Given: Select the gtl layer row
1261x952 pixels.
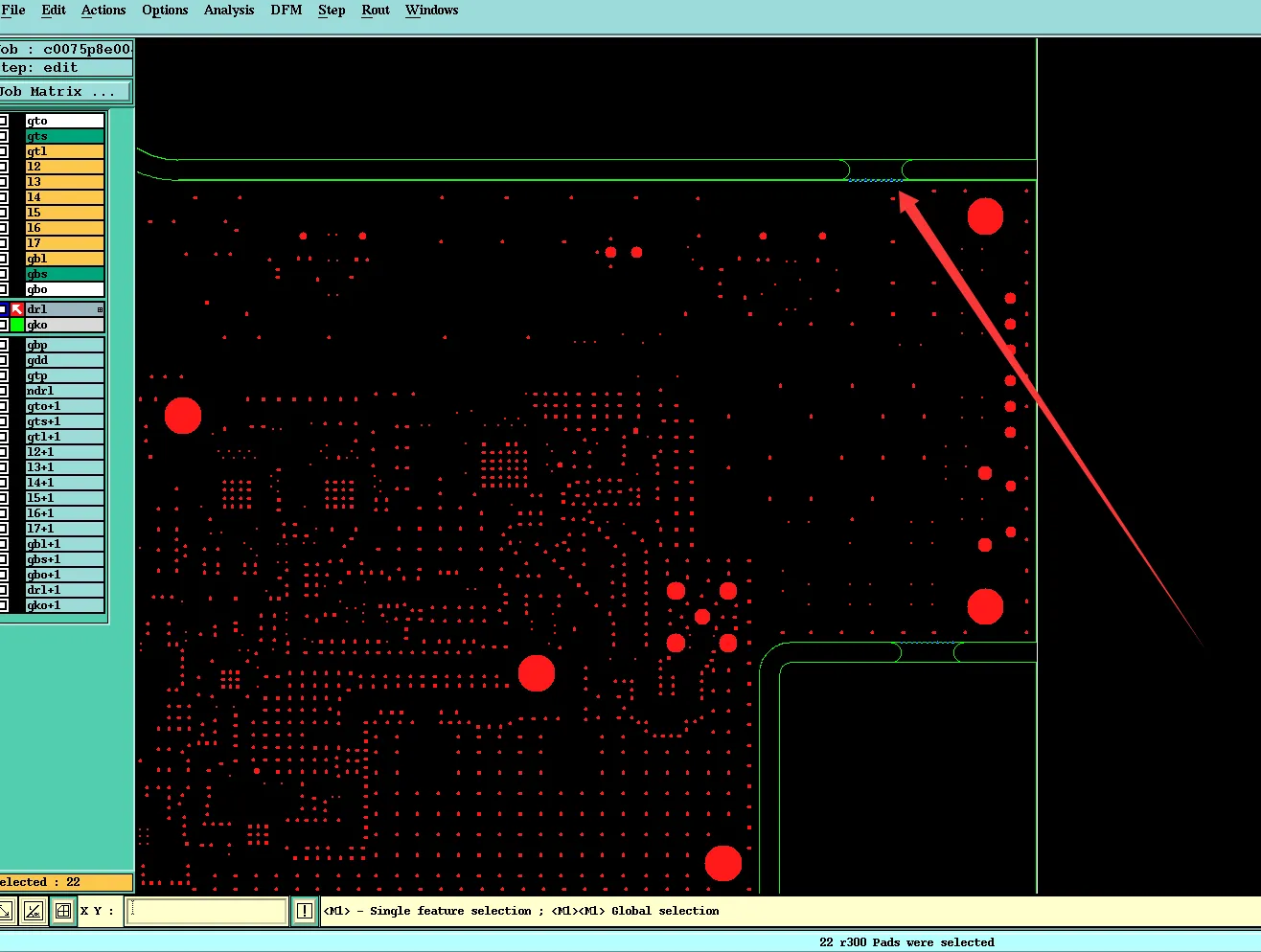Looking at the screenshot, I should click(65, 151).
